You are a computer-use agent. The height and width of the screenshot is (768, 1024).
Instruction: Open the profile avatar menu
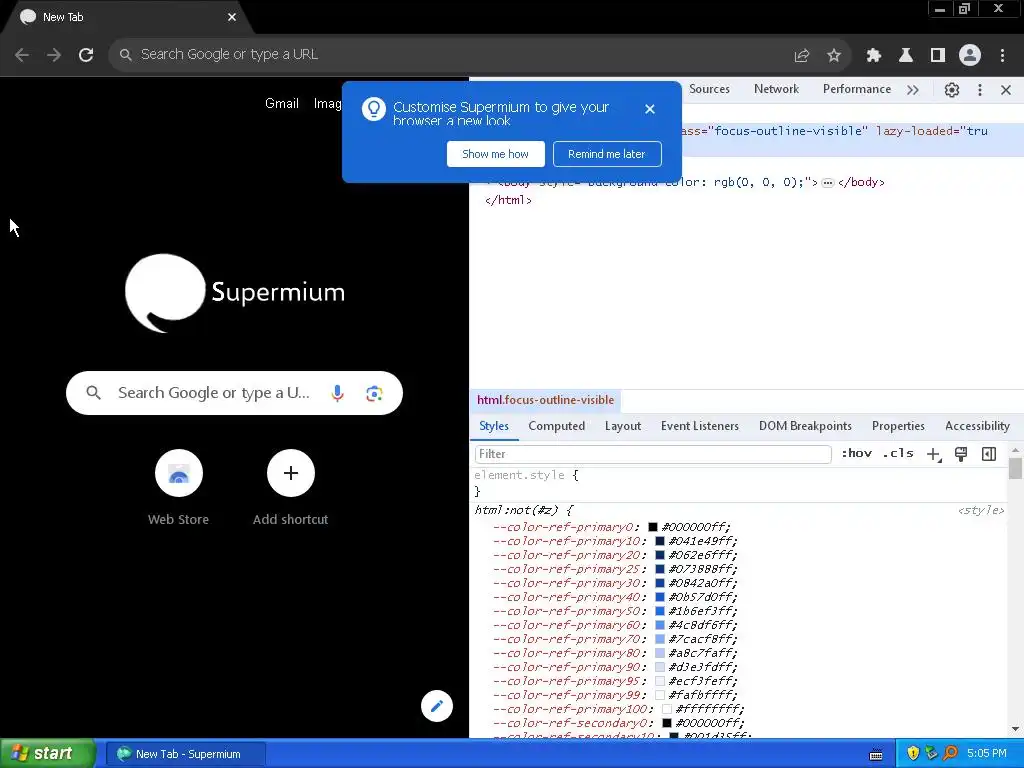coord(970,56)
